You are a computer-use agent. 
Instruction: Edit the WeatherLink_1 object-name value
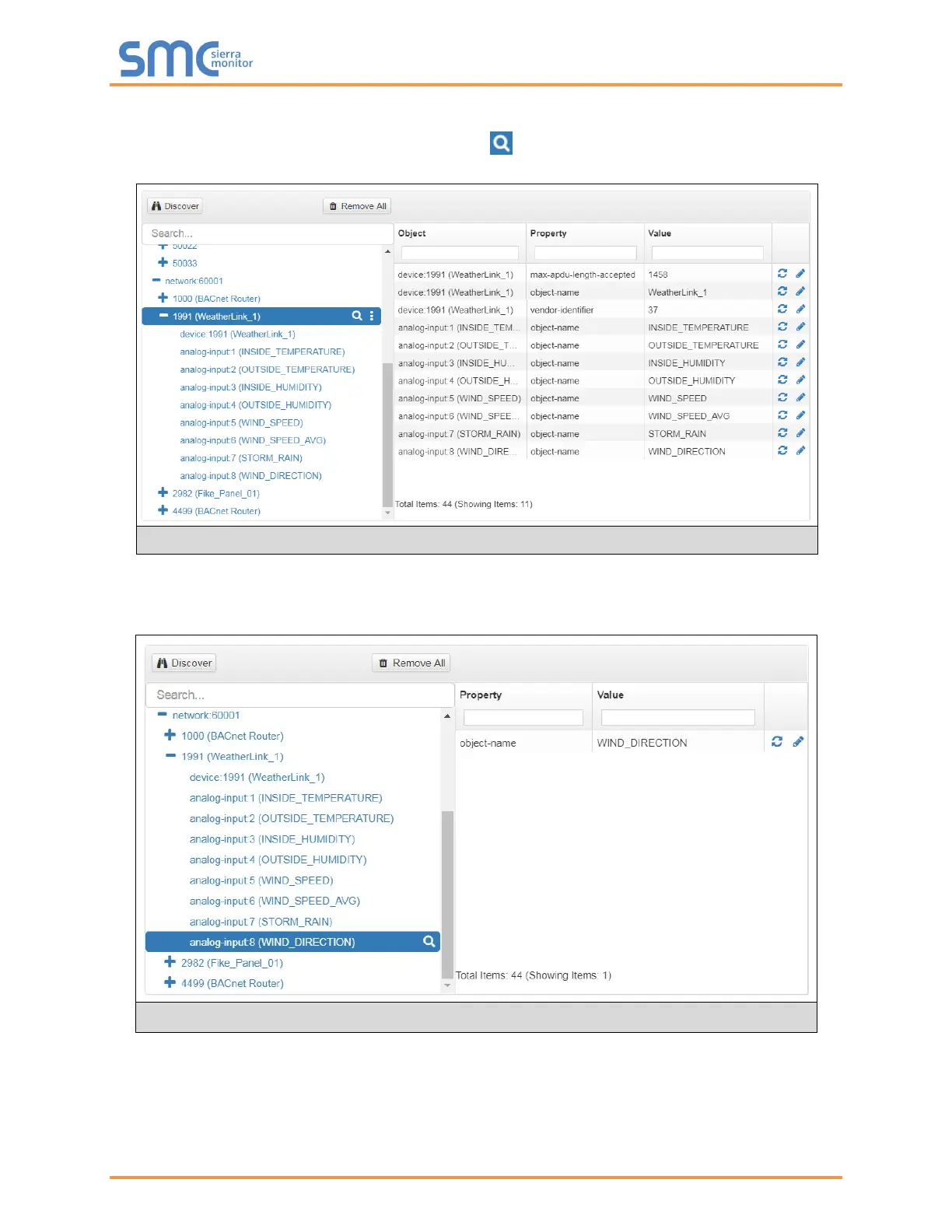point(800,291)
